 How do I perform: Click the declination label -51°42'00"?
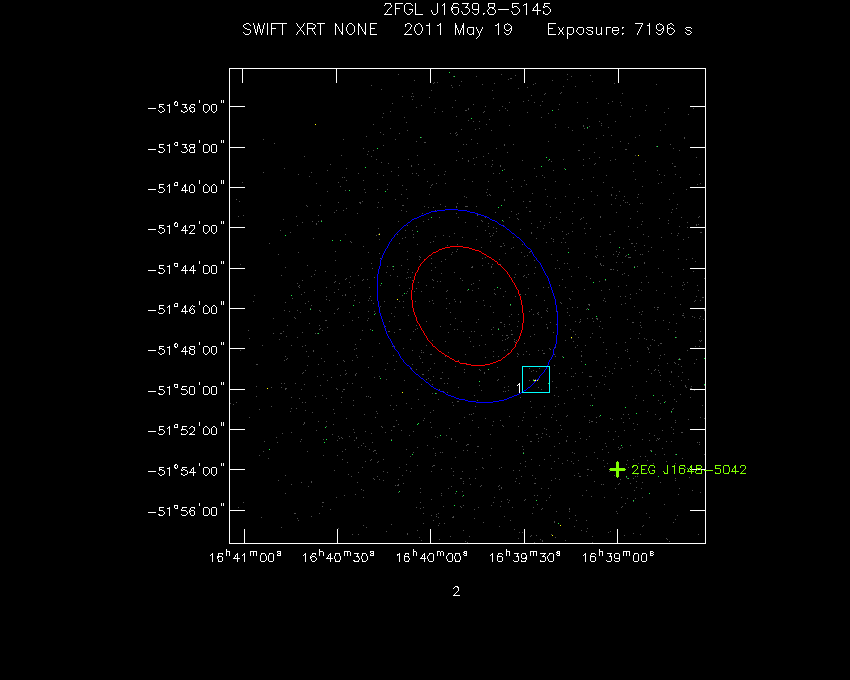tap(186, 229)
